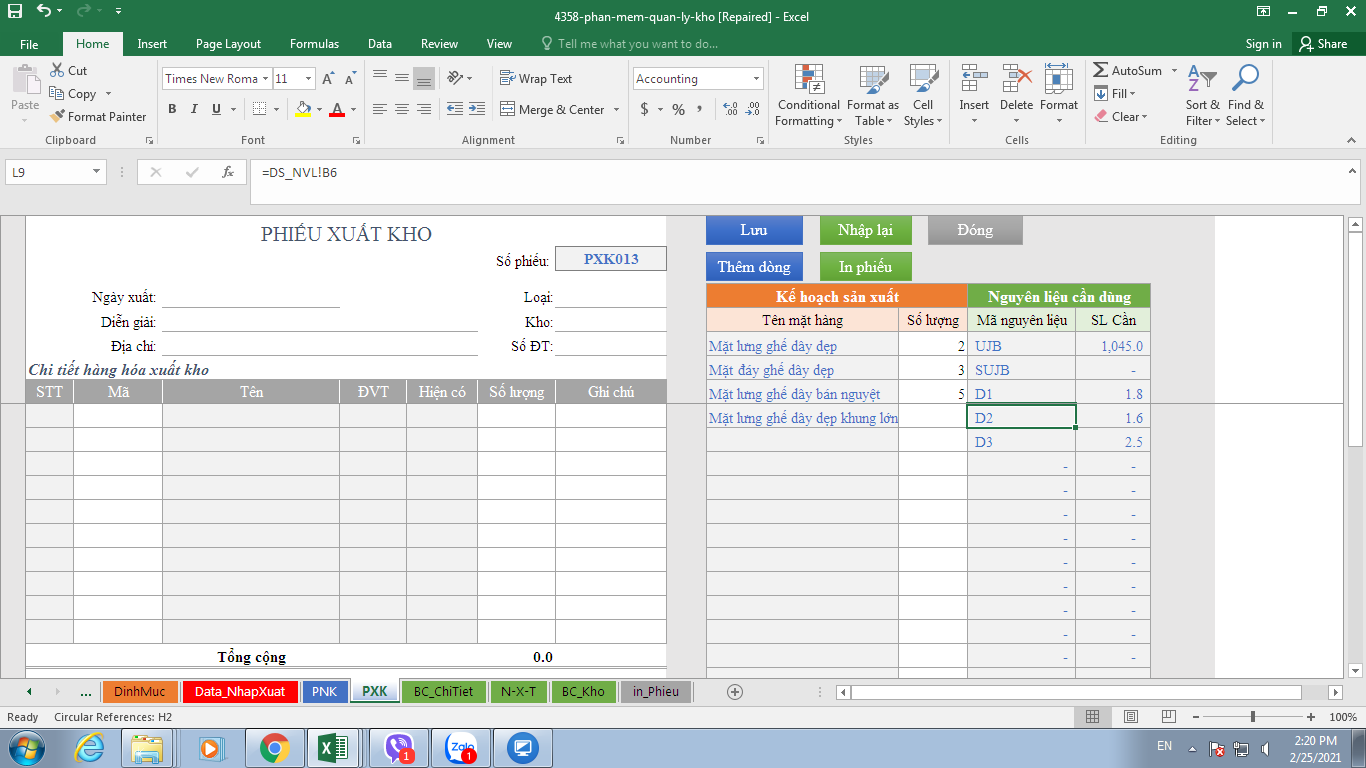Toggle Italic formatting

pos(194,109)
